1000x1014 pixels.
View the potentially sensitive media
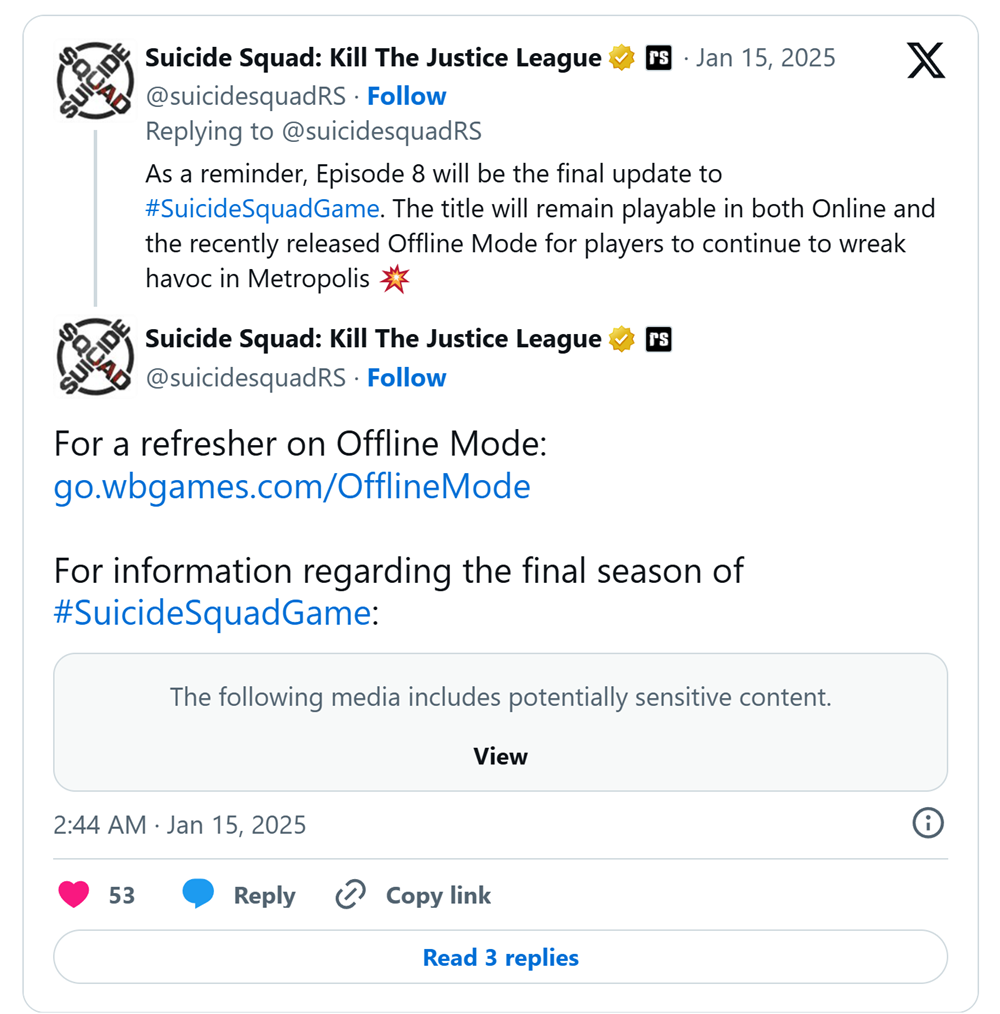coord(500,756)
